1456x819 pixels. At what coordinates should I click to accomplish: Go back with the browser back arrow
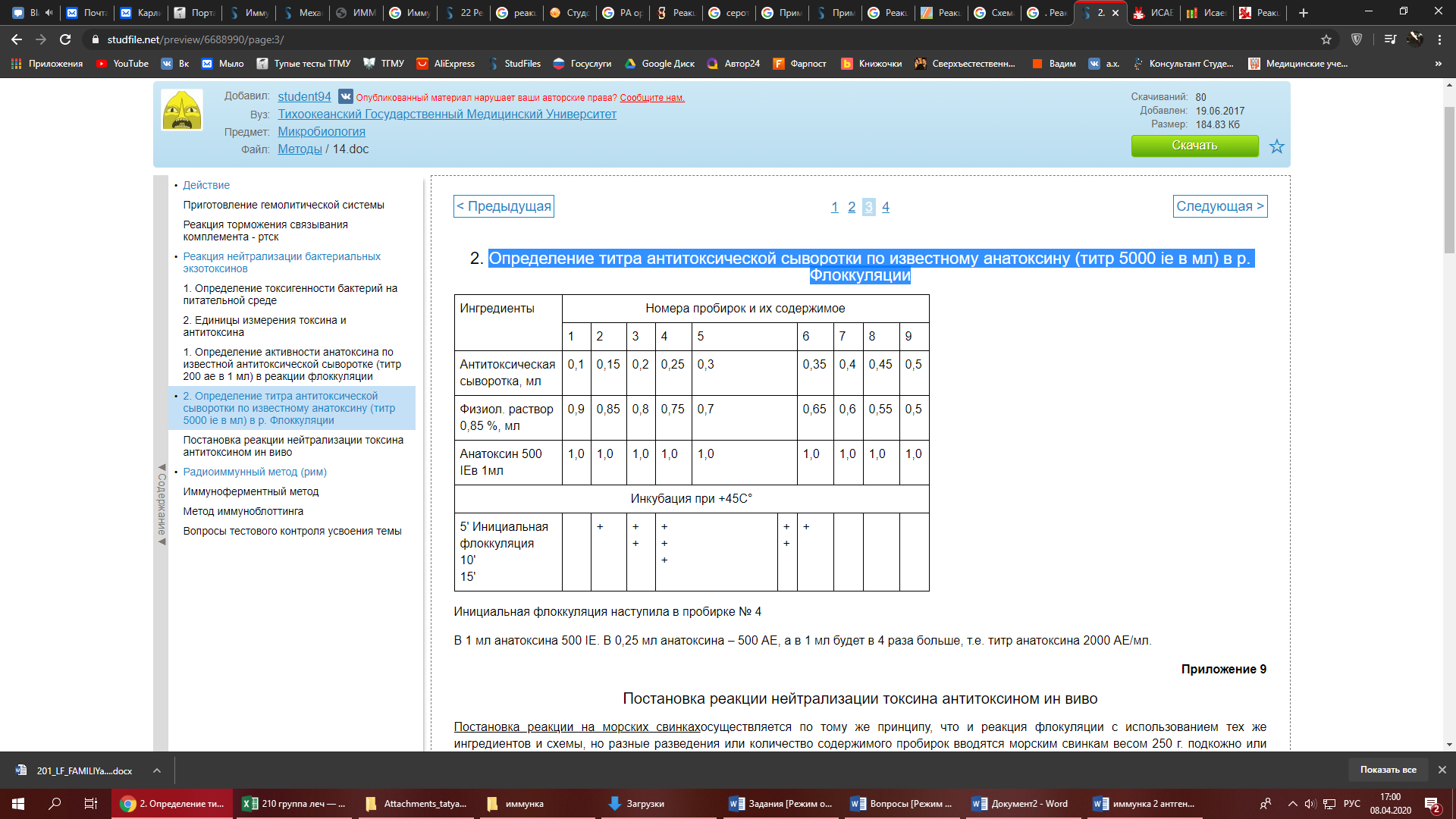point(17,39)
